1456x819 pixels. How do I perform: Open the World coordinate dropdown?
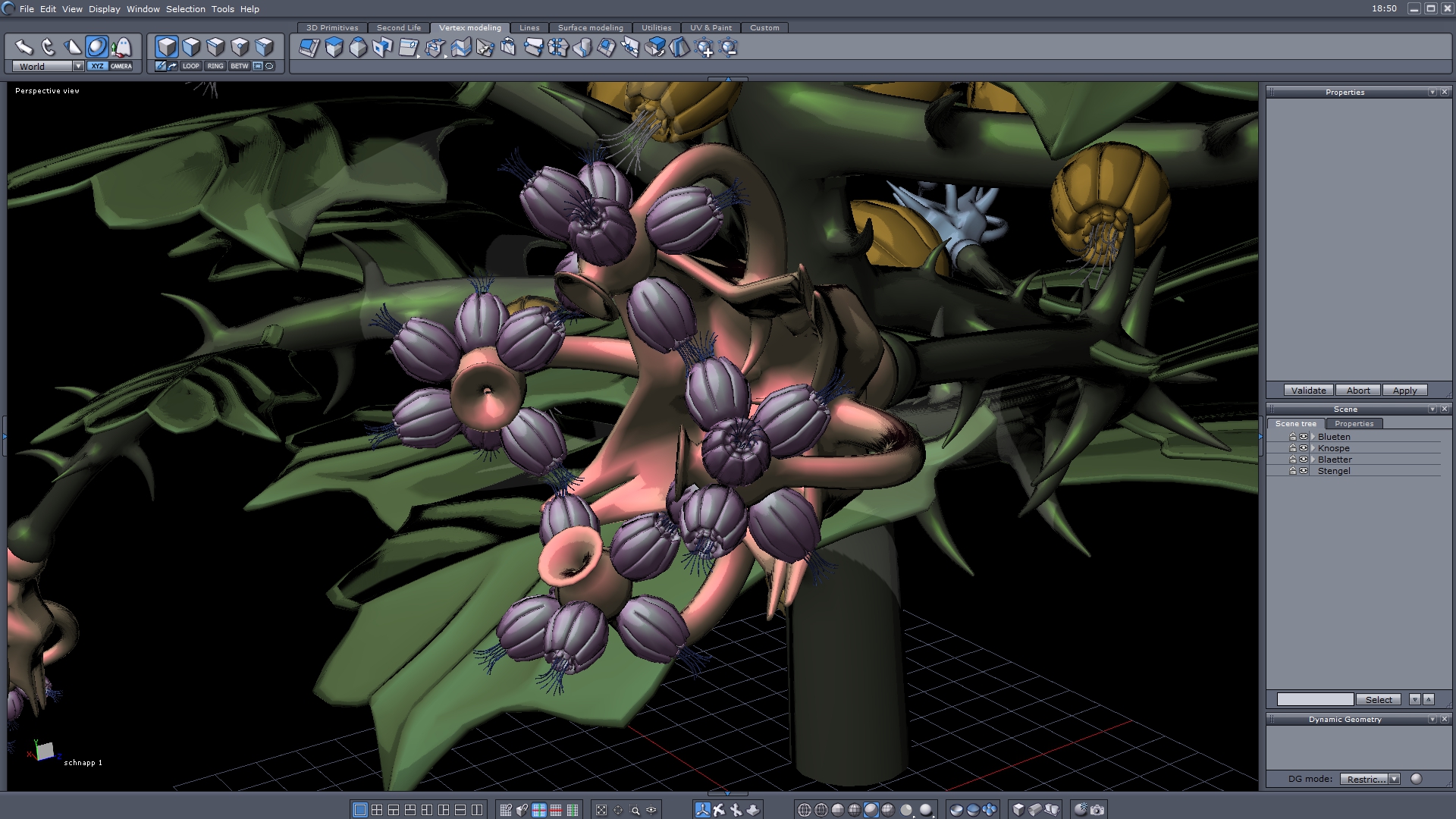point(77,67)
